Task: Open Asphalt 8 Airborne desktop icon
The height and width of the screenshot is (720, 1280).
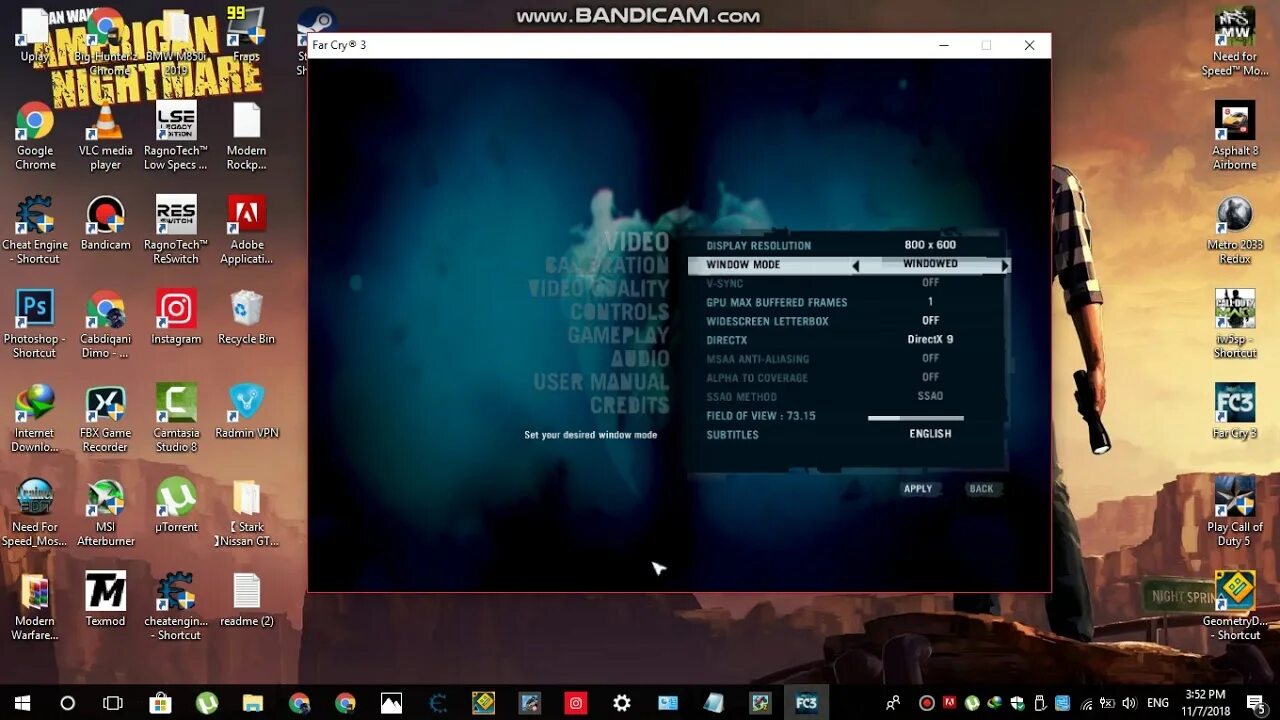Action: 1235,135
